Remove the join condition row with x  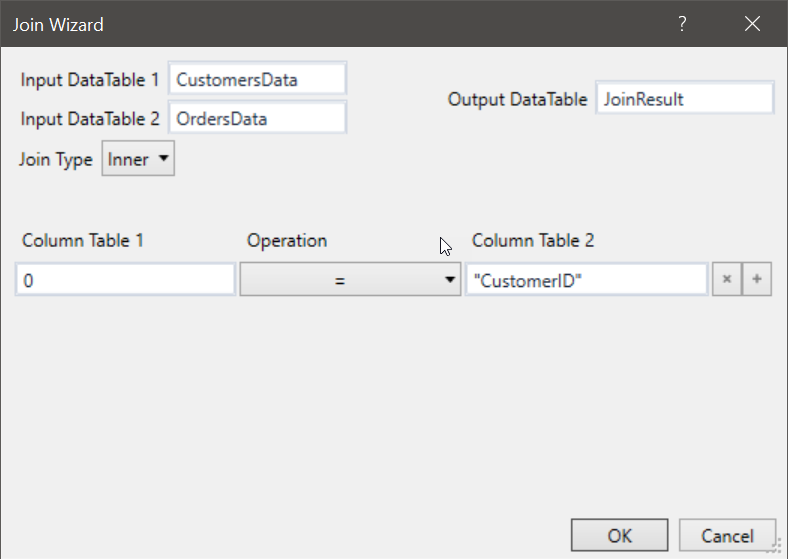(x=725, y=281)
